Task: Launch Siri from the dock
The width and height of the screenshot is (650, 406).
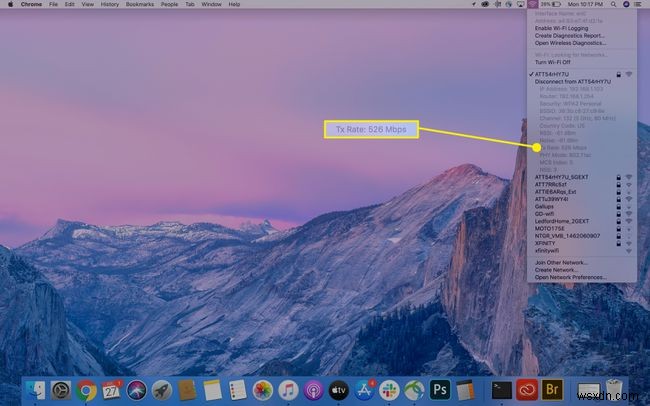Action: tap(137, 390)
